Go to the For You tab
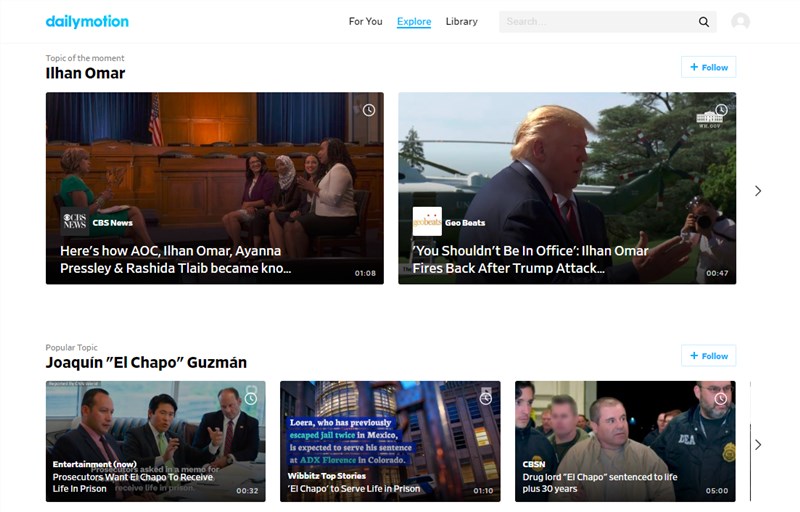Viewport: 800px width, 512px height. pos(365,21)
